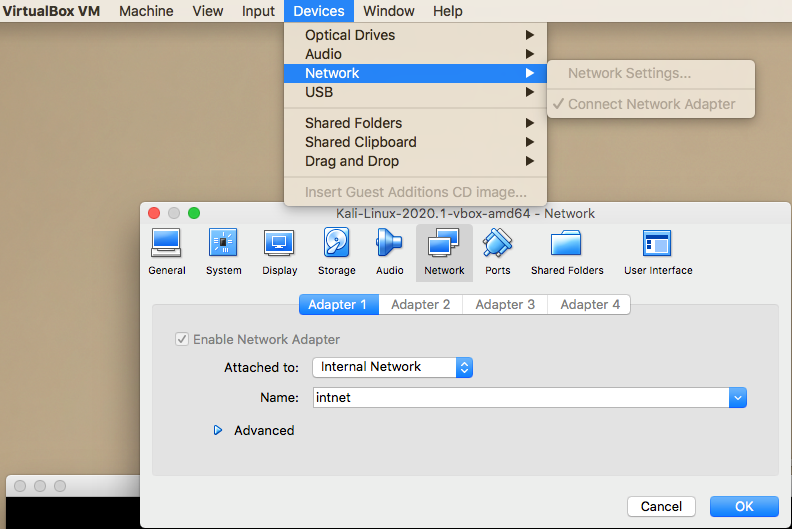
Task: Open the Machine menu
Action: pyautogui.click(x=146, y=11)
